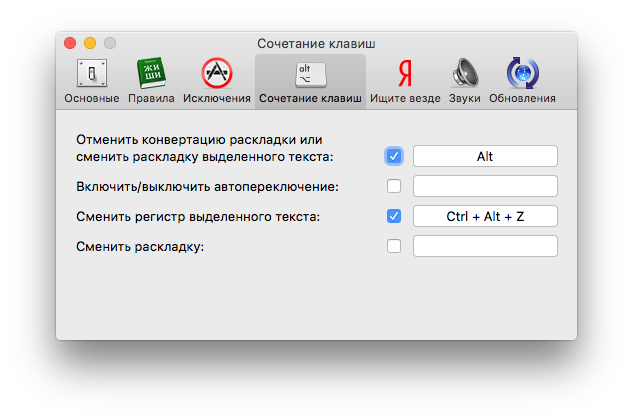Image resolution: width=633 pixels, height=420 pixels.
Task: Click the empty Сменить раскладку shortcut field
Action: click(x=485, y=246)
